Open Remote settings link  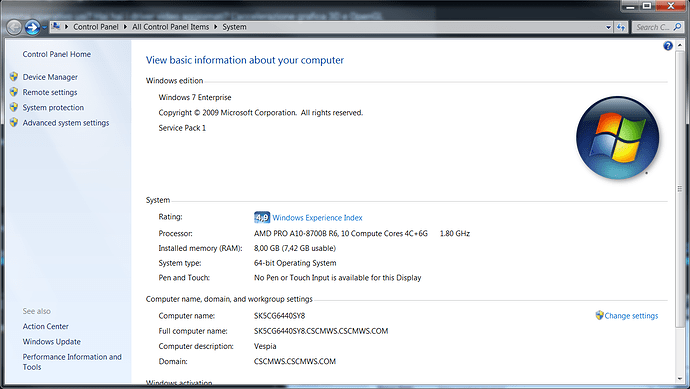point(50,92)
